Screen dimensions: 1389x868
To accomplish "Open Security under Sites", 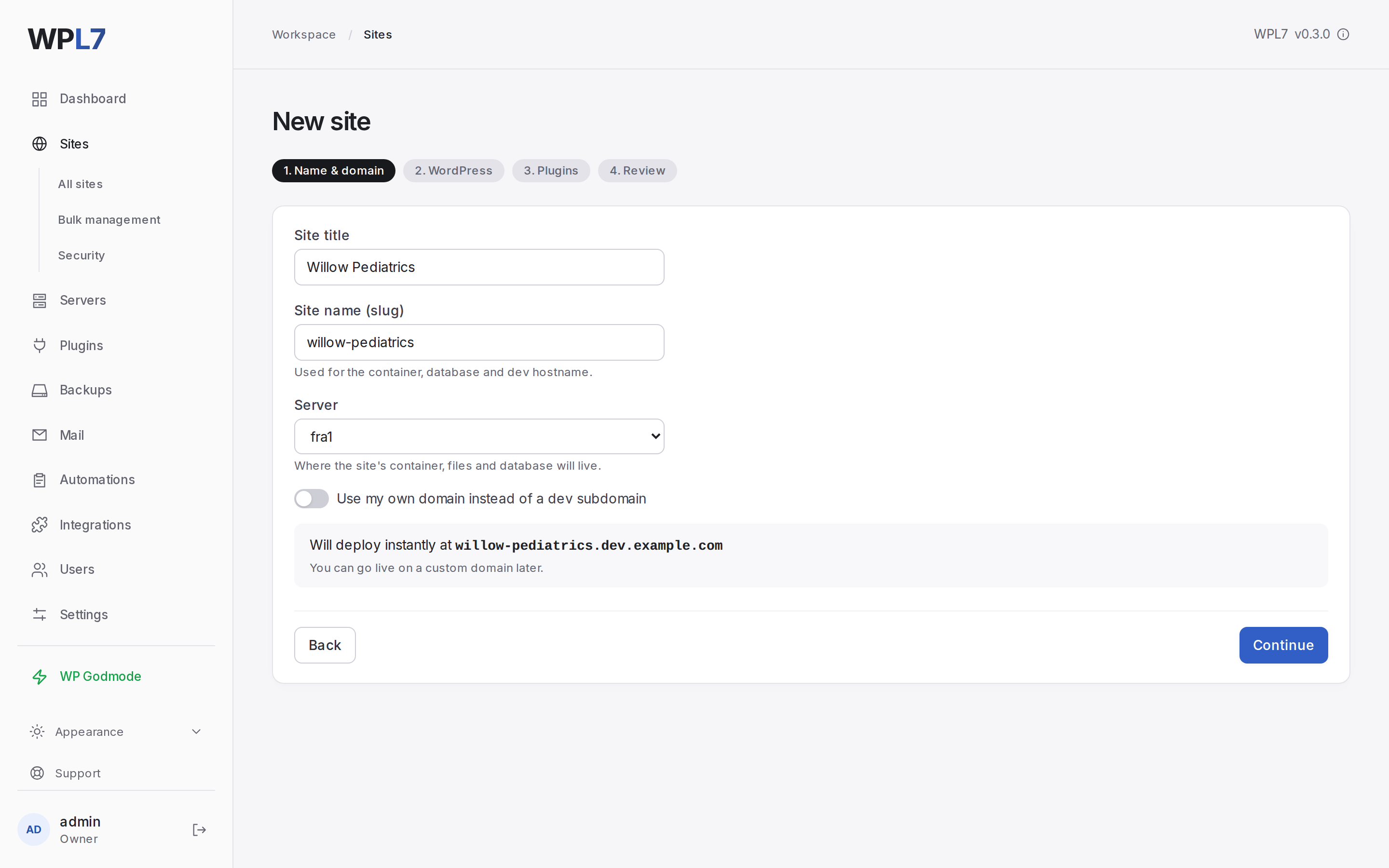I will pyautogui.click(x=82, y=256).
